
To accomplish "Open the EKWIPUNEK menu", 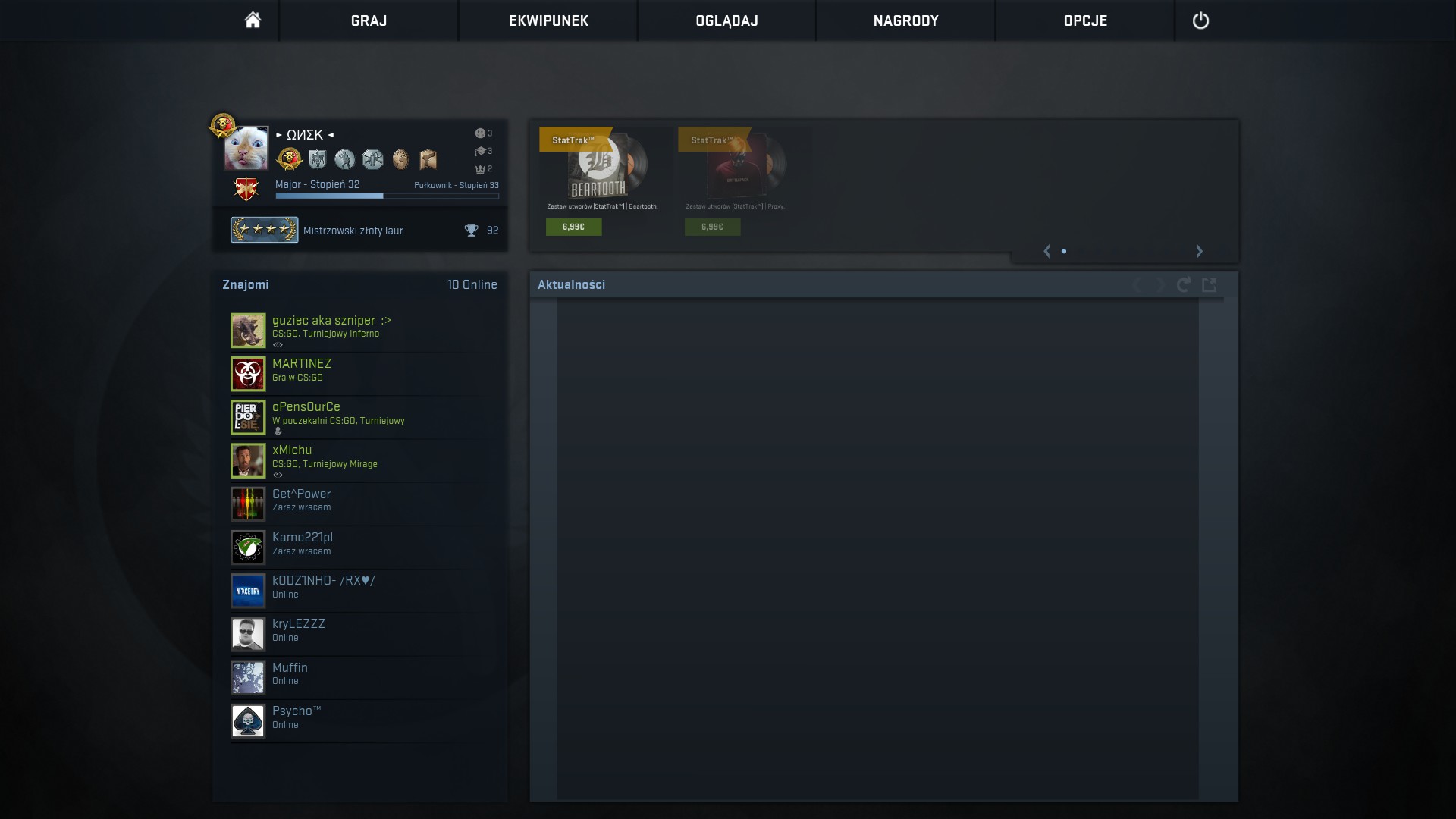I will tap(548, 20).
